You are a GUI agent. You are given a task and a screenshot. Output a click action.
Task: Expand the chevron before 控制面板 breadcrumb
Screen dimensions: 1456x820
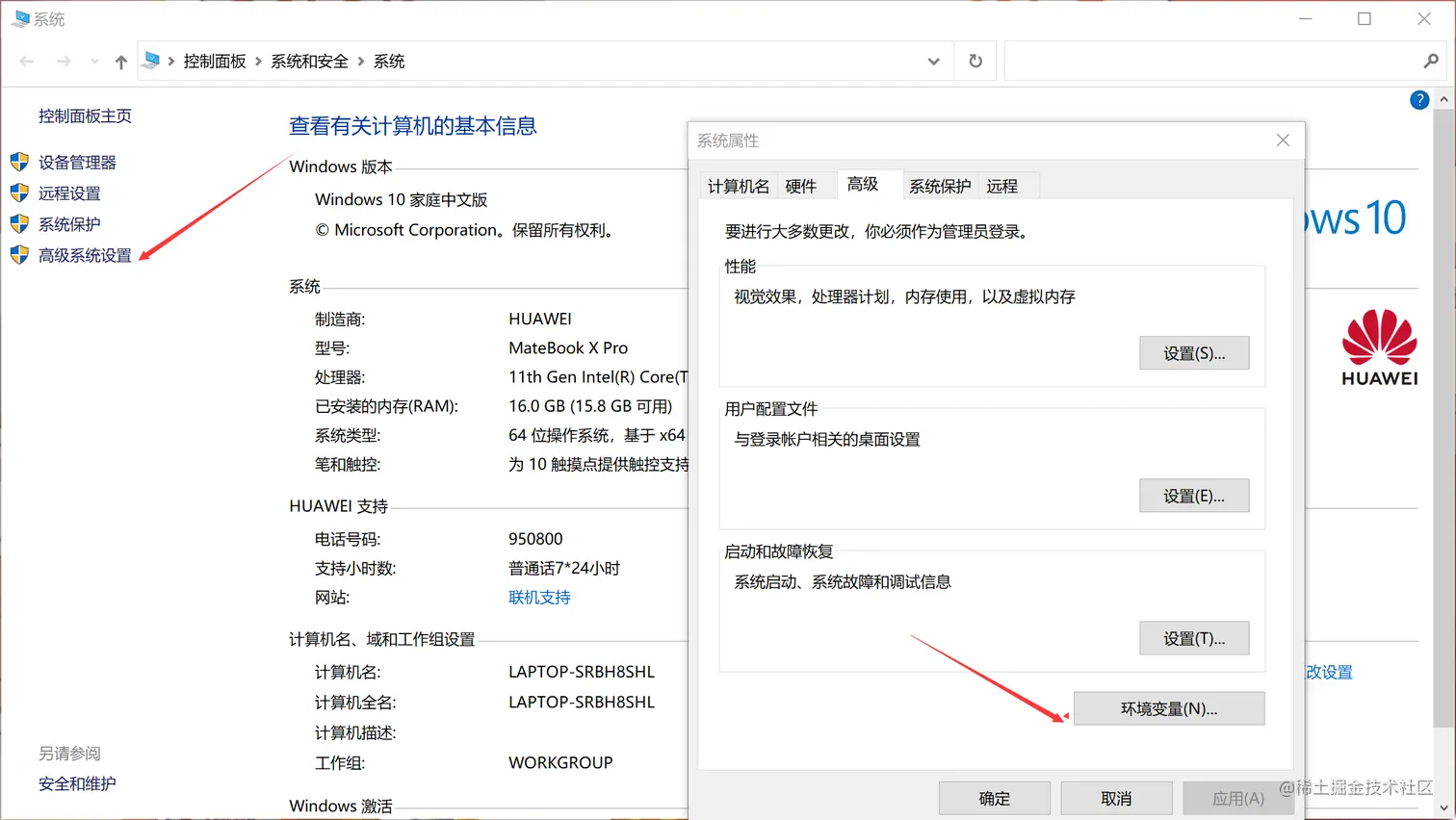click(x=171, y=62)
